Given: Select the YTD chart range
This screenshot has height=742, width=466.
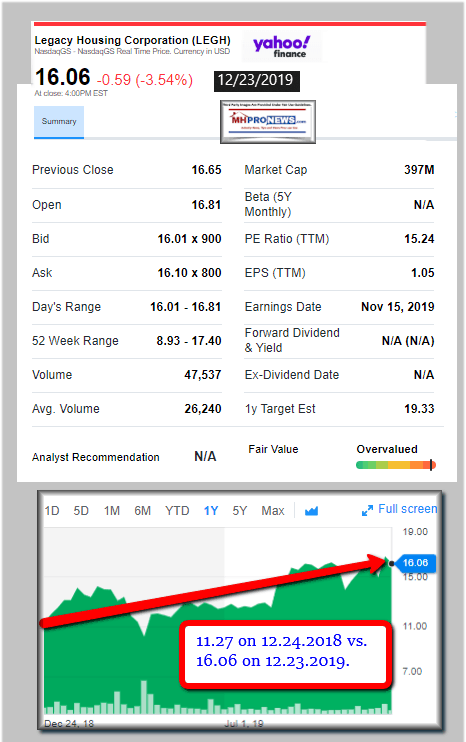Looking at the screenshot, I should 177,511.
